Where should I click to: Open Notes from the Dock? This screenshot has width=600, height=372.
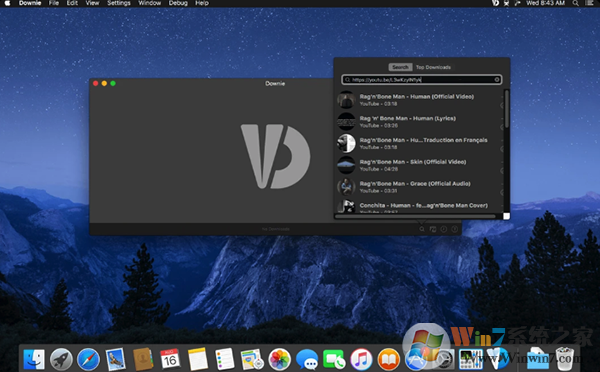(197, 359)
